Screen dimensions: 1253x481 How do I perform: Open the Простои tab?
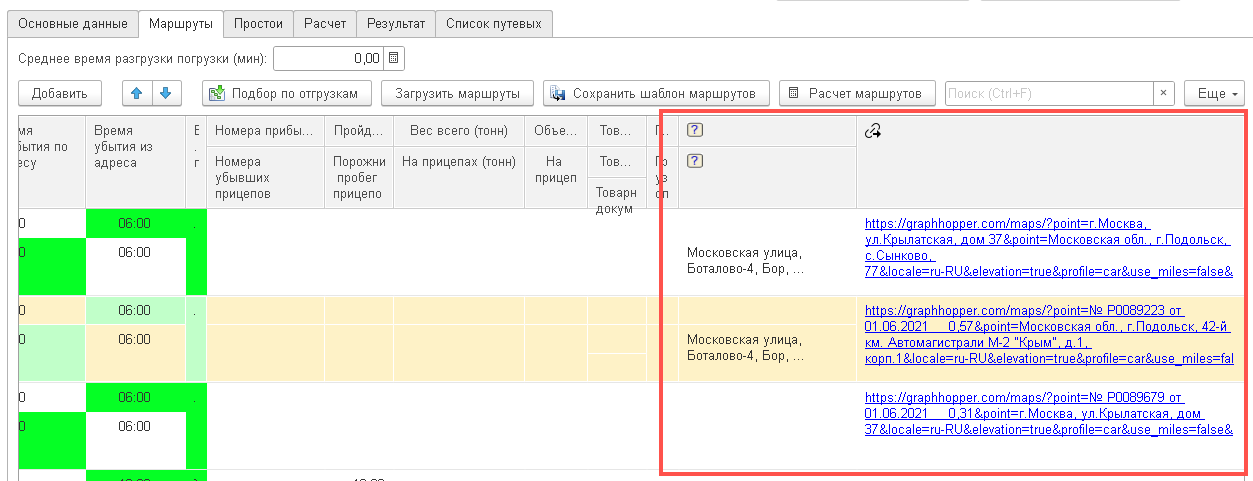pyautogui.click(x=259, y=23)
